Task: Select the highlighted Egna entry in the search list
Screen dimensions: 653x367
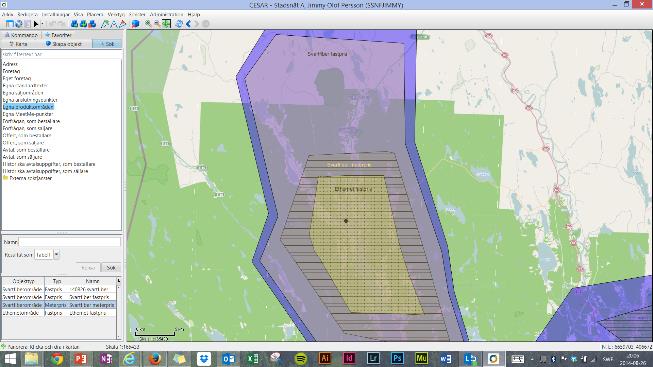Action: (x=28, y=107)
